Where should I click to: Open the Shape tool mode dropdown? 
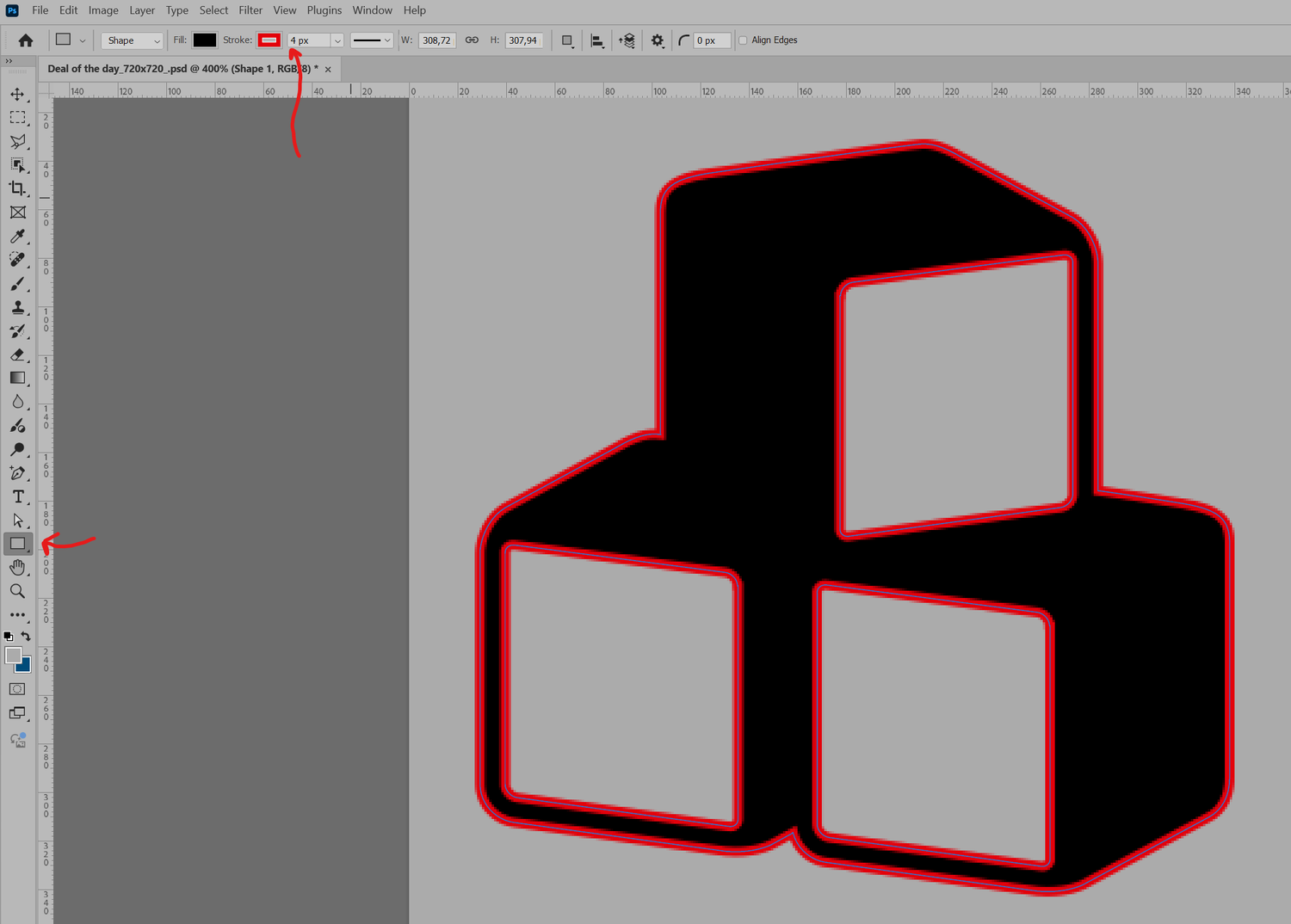pos(133,40)
